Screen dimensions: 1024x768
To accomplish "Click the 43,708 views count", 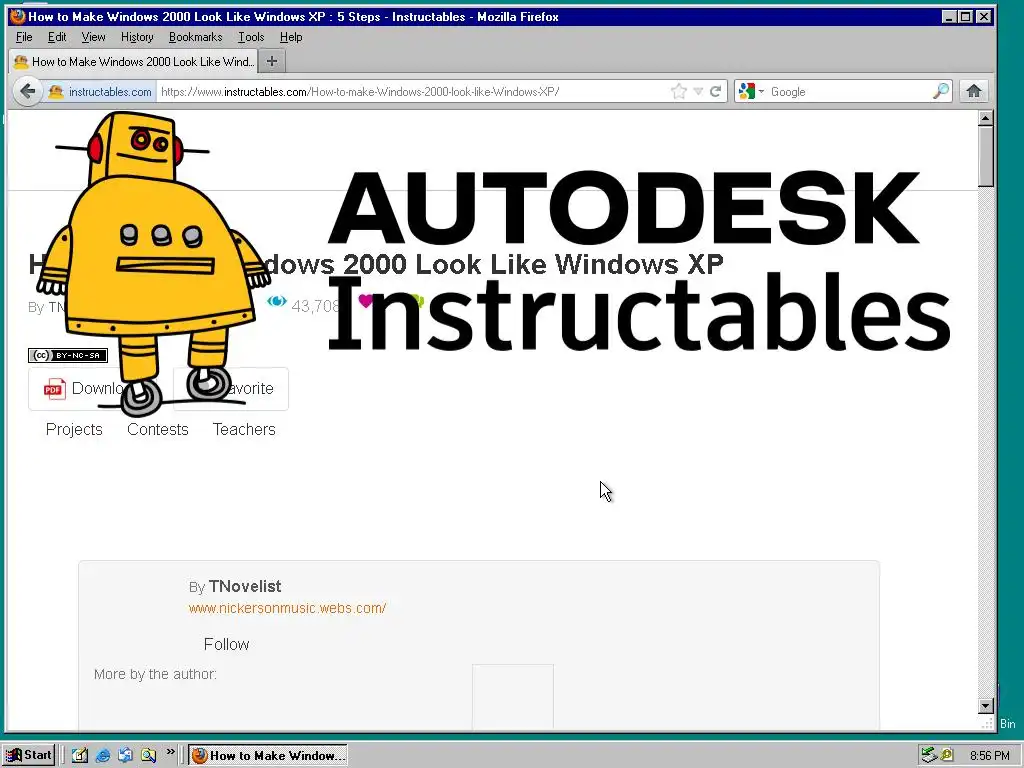I will [x=315, y=306].
